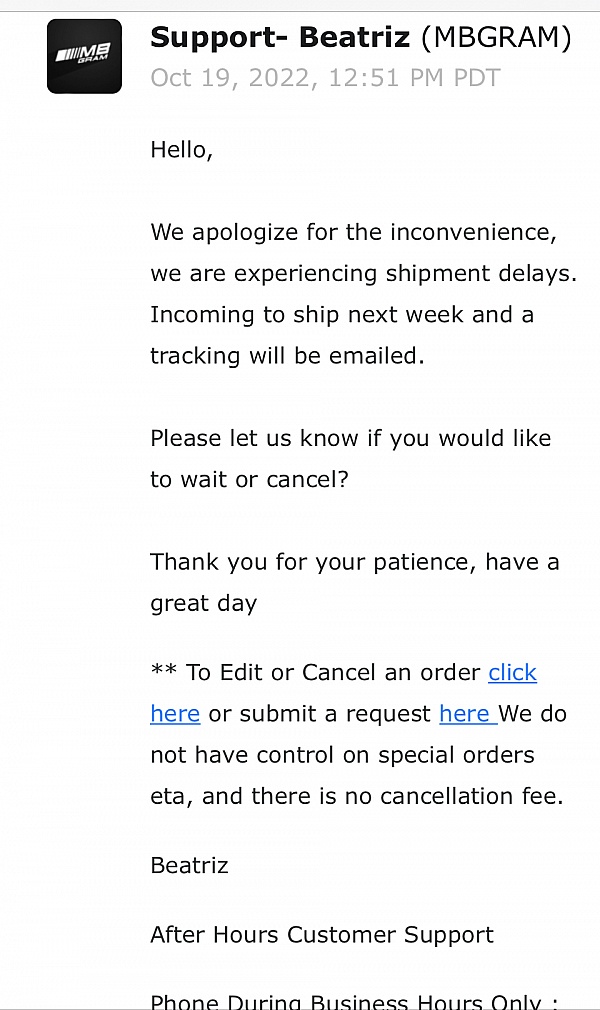Click the "Beatriz" signature name

[189, 865]
